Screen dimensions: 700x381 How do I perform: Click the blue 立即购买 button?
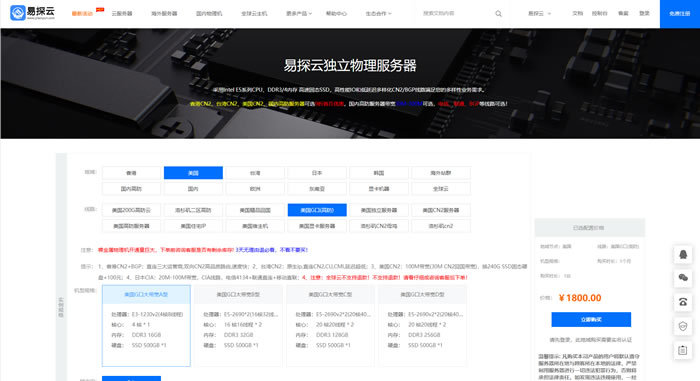[x=591, y=319]
